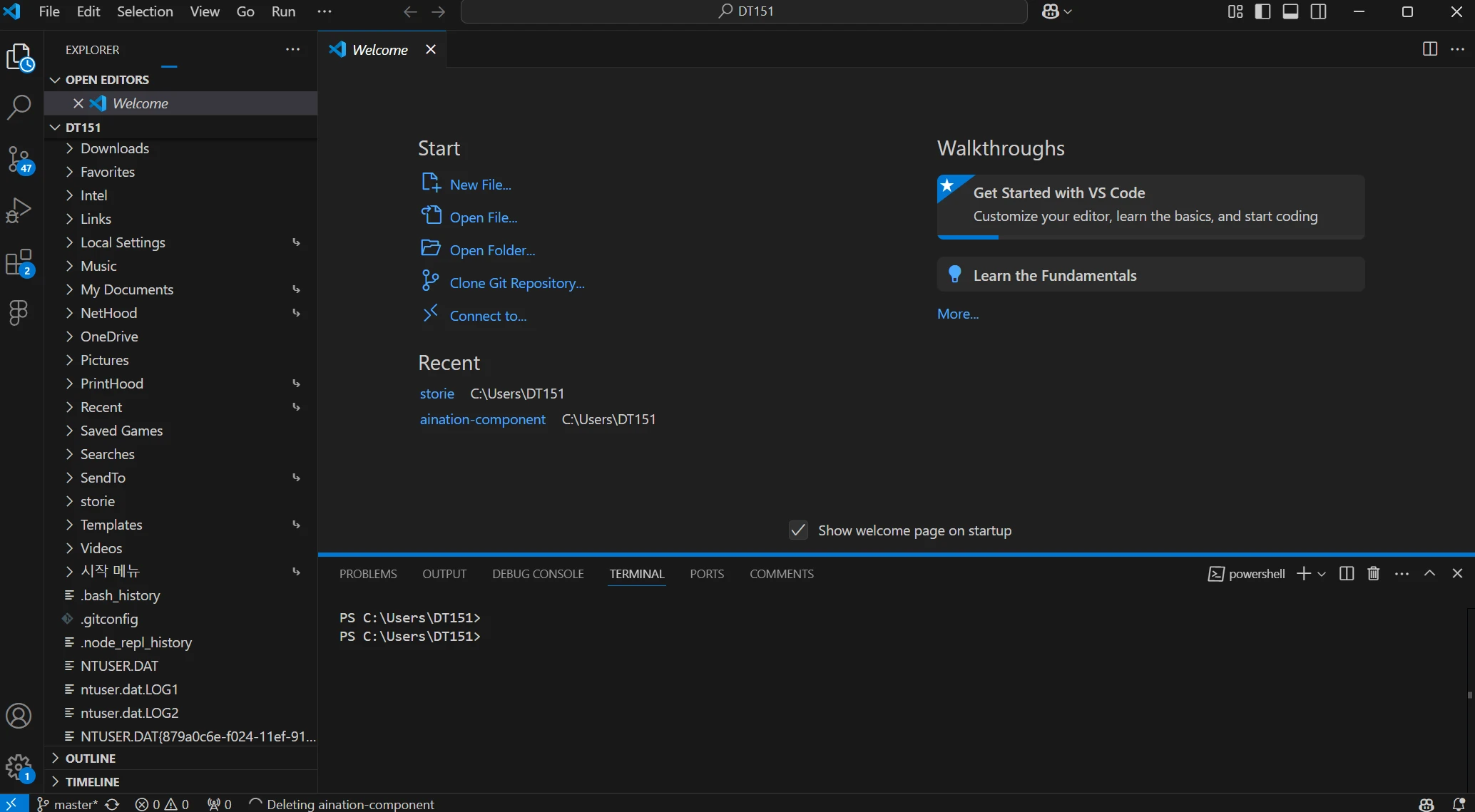The height and width of the screenshot is (812, 1475).
Task: Open the File menu
Action: click(49, 11)
